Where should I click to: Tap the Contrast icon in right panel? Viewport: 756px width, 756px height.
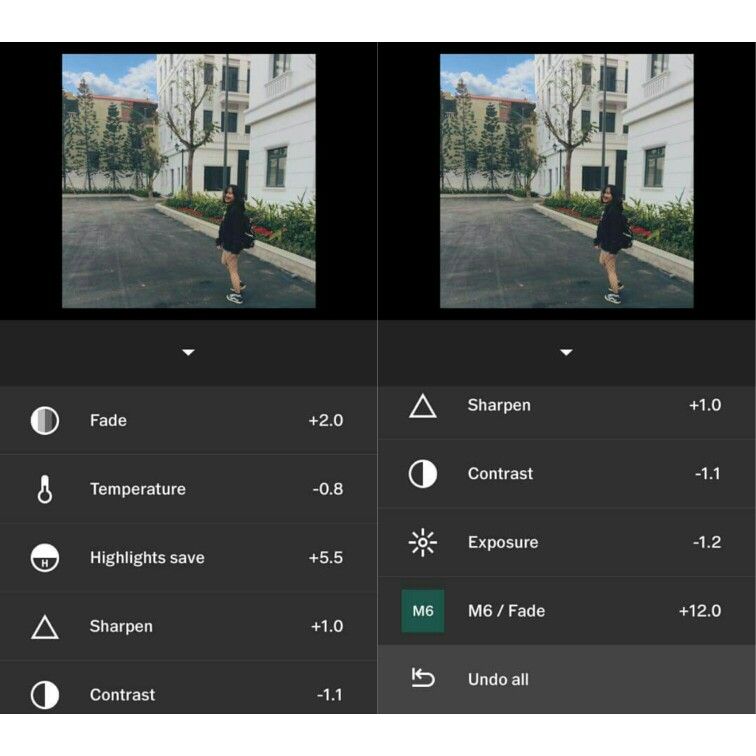click(x=423, y=474)
